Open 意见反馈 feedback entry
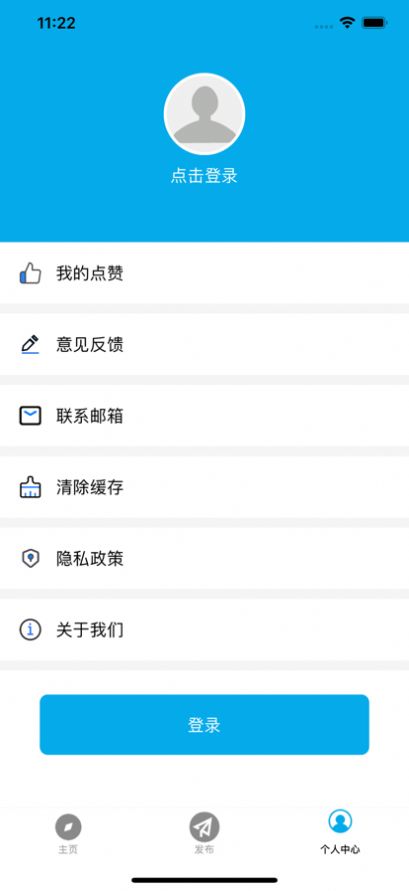 point(204,344)
